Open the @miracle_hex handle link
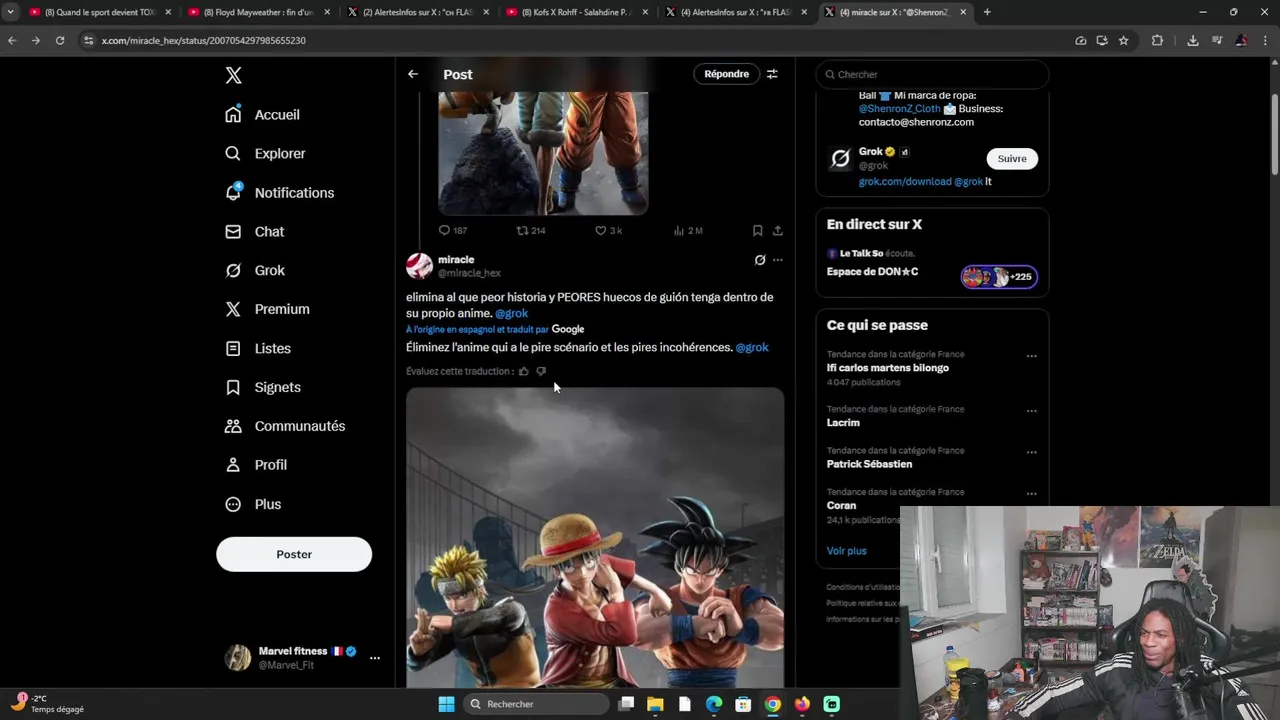The height and width of the screenshot is (720, 1280). (x=469, y=273)
